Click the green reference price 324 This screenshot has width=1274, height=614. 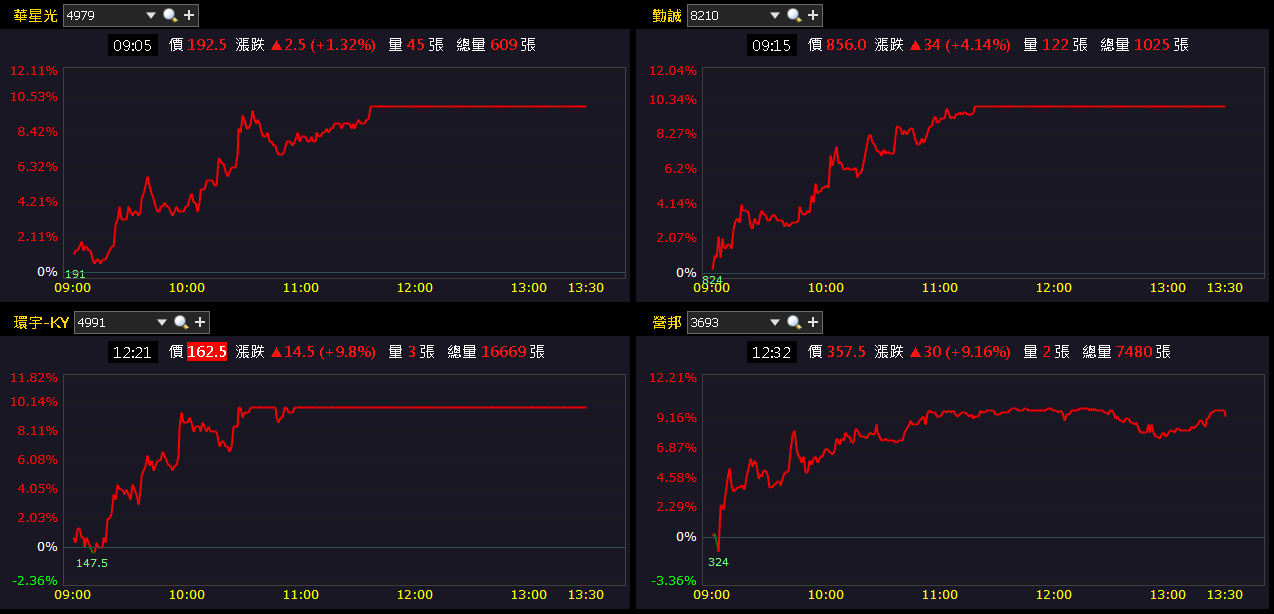coord(718,562)
